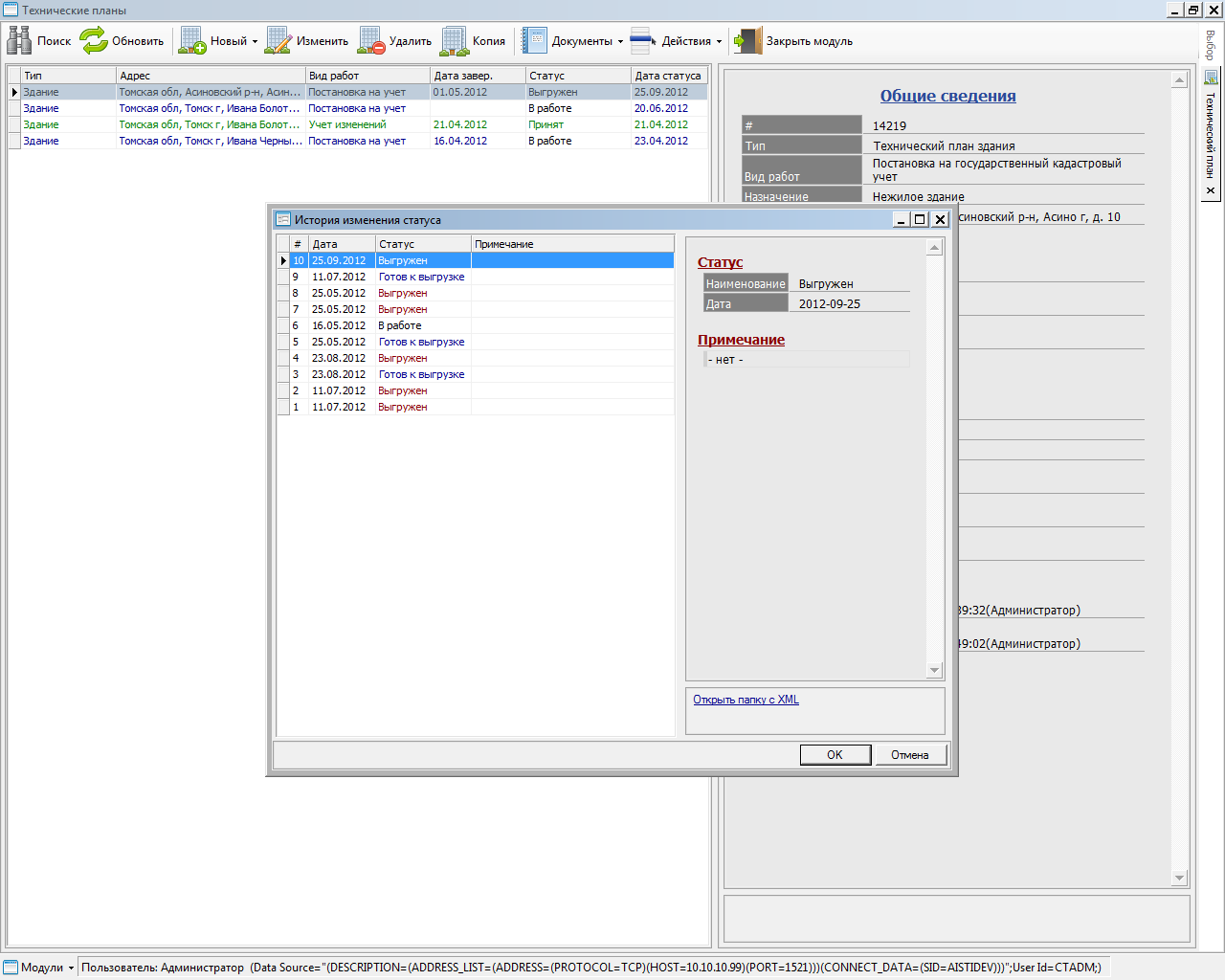Click the New (Новый) record icon
The width and height of the screenshot is (1225, 980).
192,40
